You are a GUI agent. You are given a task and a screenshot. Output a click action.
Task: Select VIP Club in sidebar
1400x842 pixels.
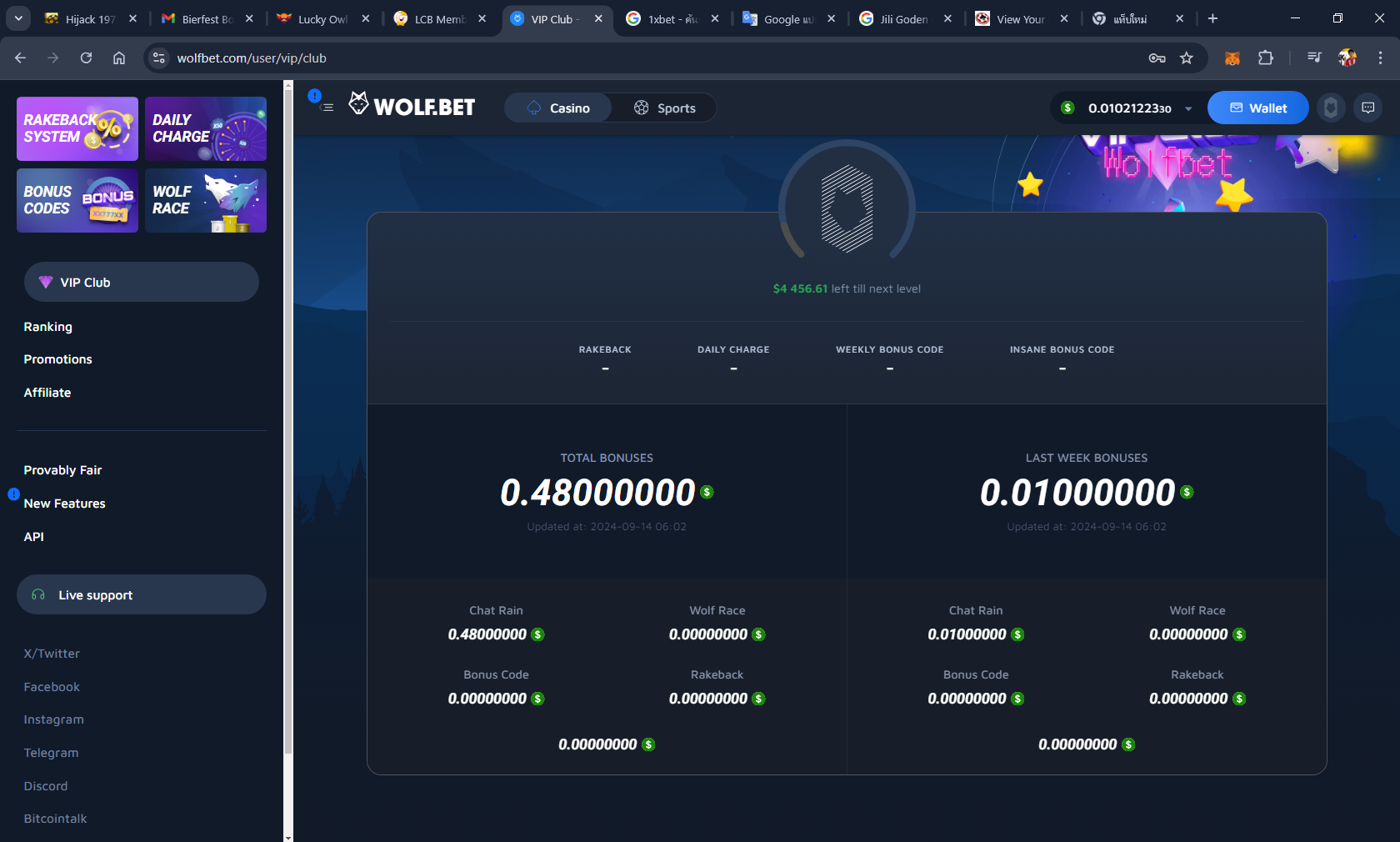coord(142,282)
